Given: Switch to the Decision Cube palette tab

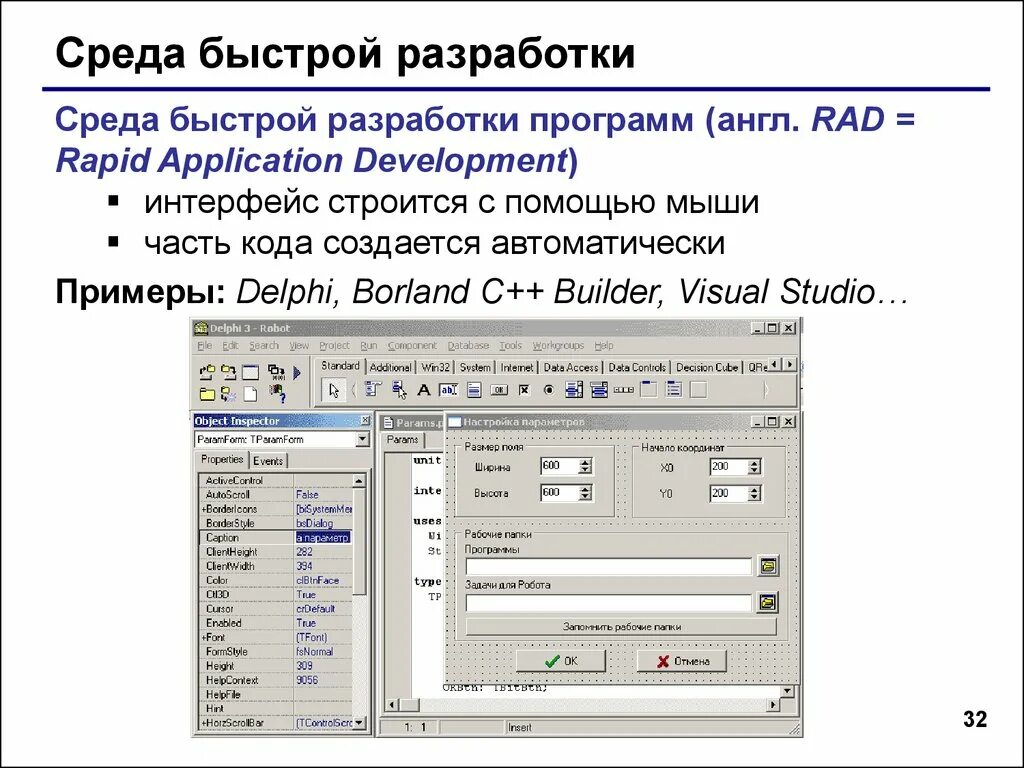Looking at the screenshot, I should click(x=707, y=368).
